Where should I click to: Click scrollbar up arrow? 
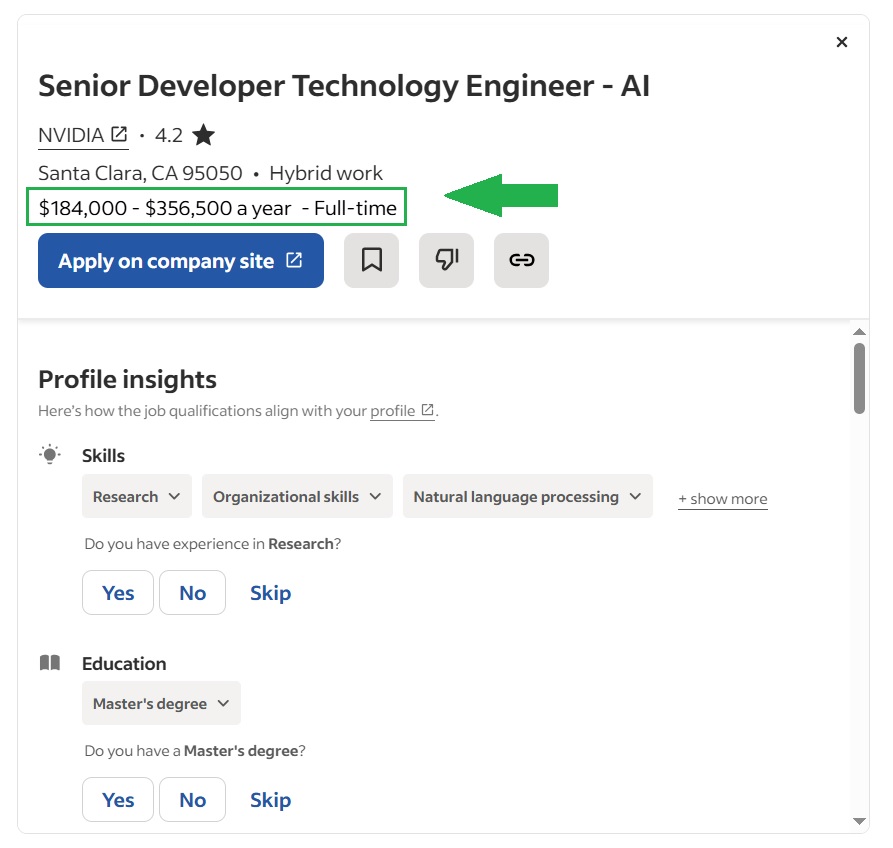click(859, 331)
